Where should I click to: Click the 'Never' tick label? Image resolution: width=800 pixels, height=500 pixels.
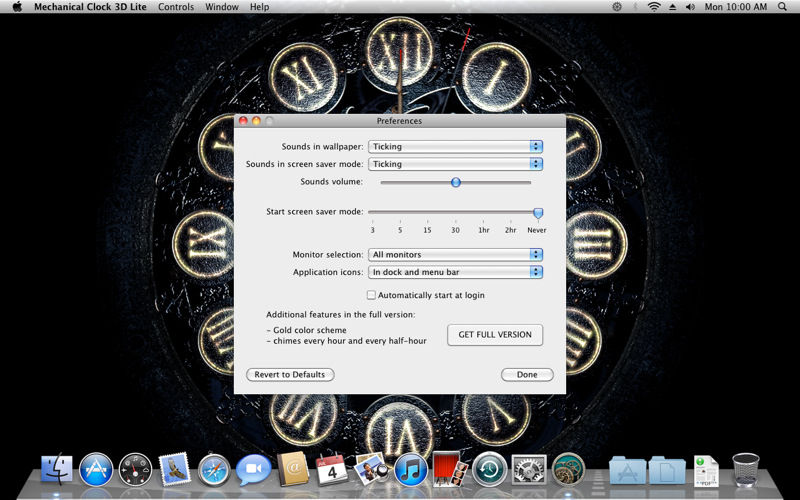[x=537, y=230]
